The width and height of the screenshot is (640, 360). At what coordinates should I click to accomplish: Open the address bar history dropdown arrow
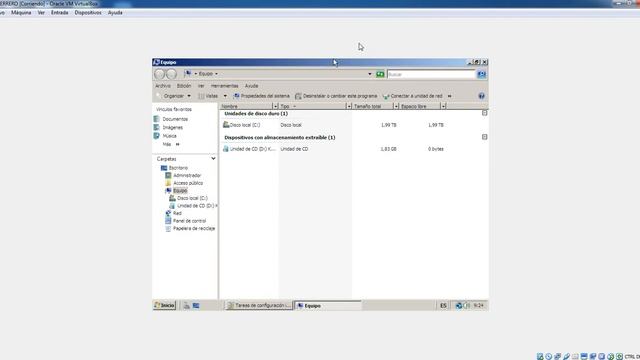pos(370,74)
